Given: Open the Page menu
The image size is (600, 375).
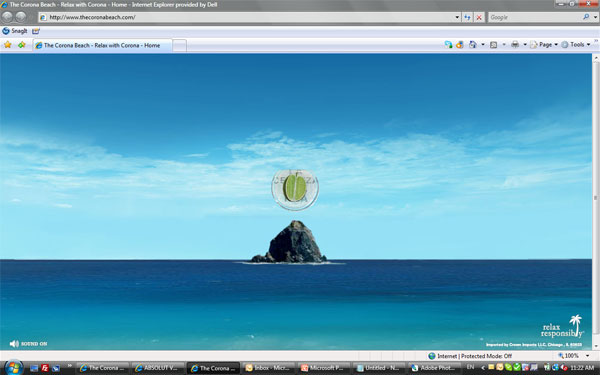Looking at the screenshot, I should (544, 45).
